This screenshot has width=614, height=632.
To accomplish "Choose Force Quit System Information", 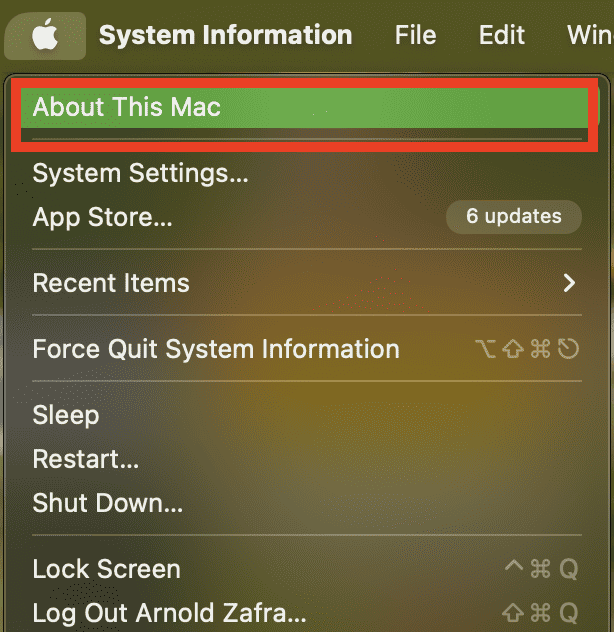I will click(x=216, y=349).
